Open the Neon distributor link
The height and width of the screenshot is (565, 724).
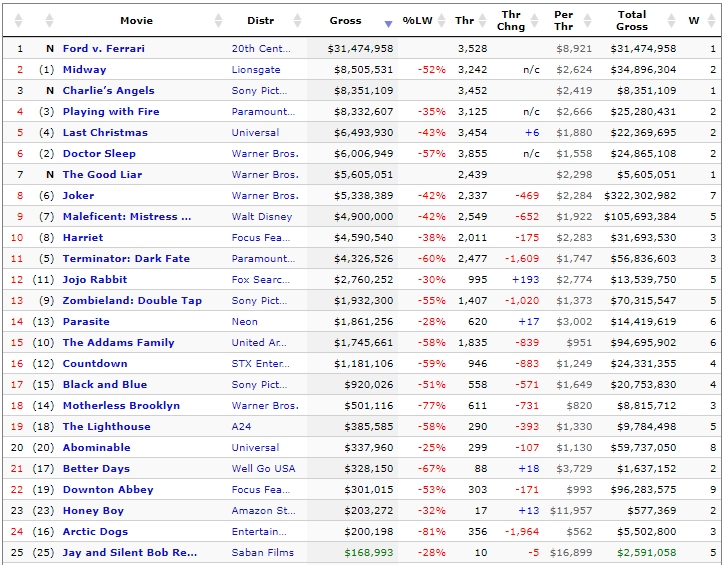245,322
